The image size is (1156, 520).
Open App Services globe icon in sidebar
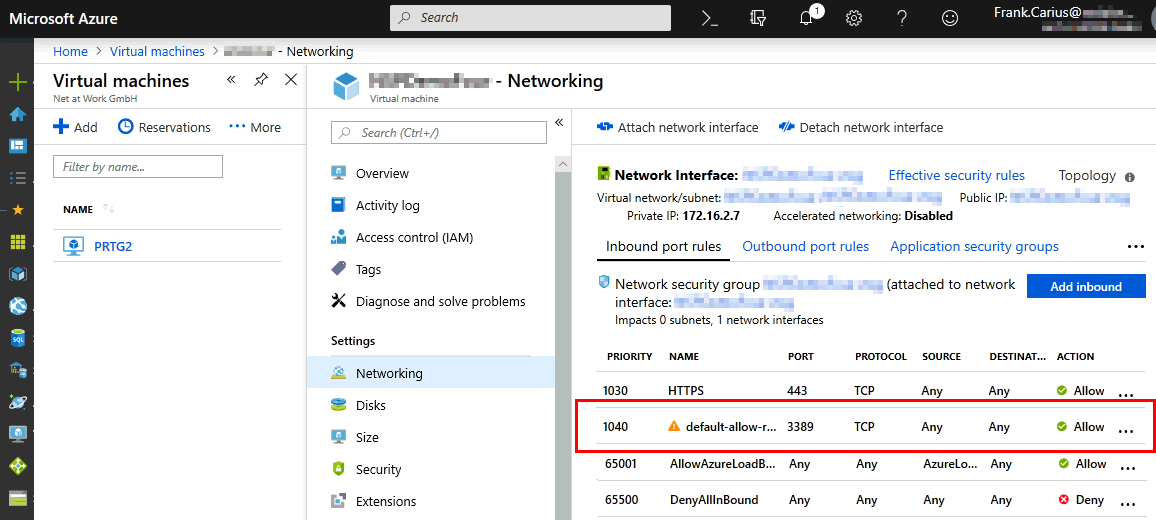[x=17, y=306]
